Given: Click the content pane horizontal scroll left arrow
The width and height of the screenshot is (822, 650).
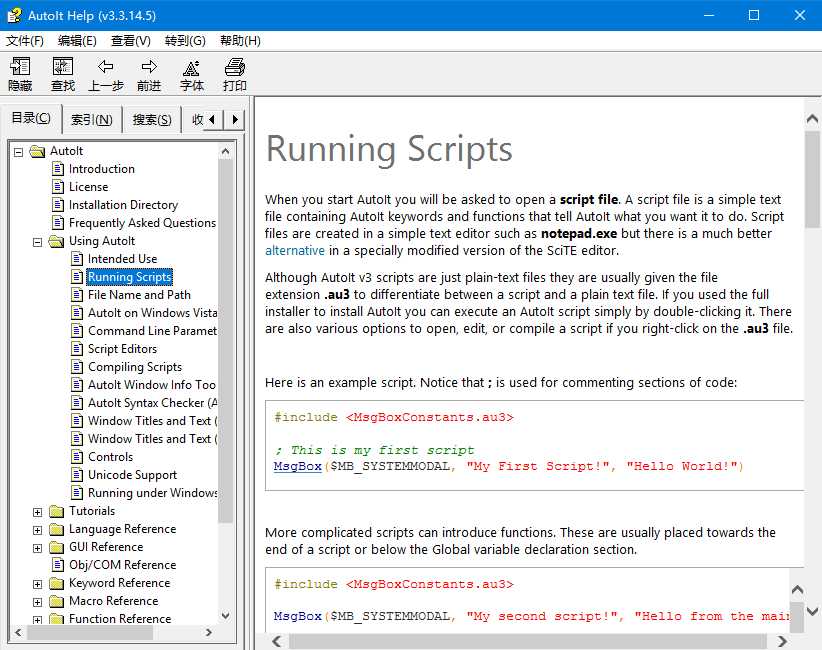Looking at the screenshot, I should pos(277,641).
